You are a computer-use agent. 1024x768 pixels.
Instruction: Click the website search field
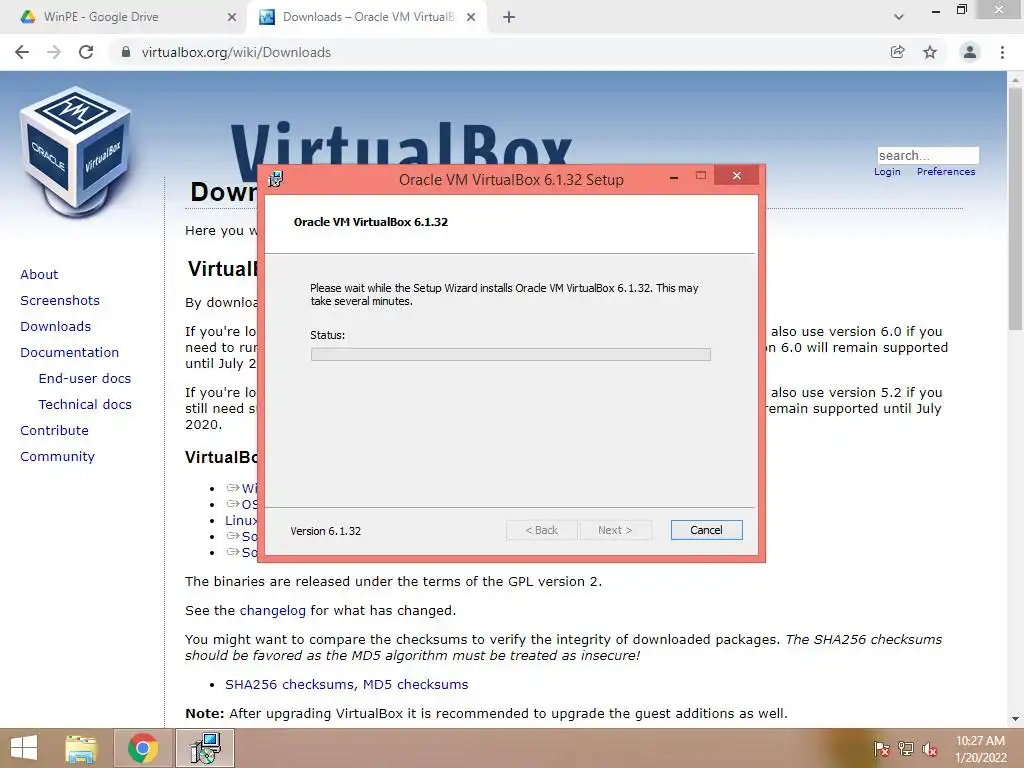pyautogui.click(x=928, y=155)
